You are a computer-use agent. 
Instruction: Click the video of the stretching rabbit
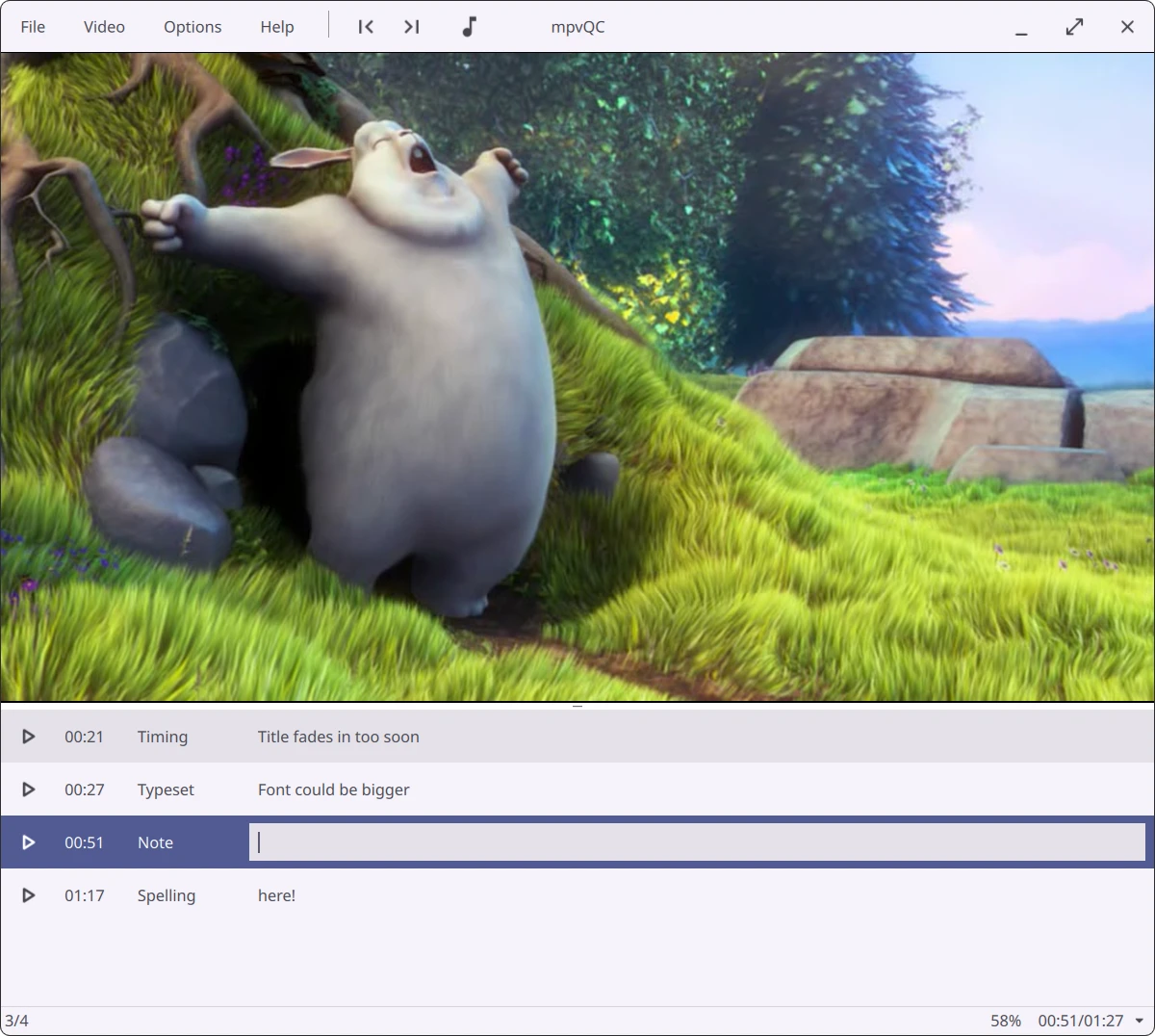pyautogui.click(x=577, y=376)
